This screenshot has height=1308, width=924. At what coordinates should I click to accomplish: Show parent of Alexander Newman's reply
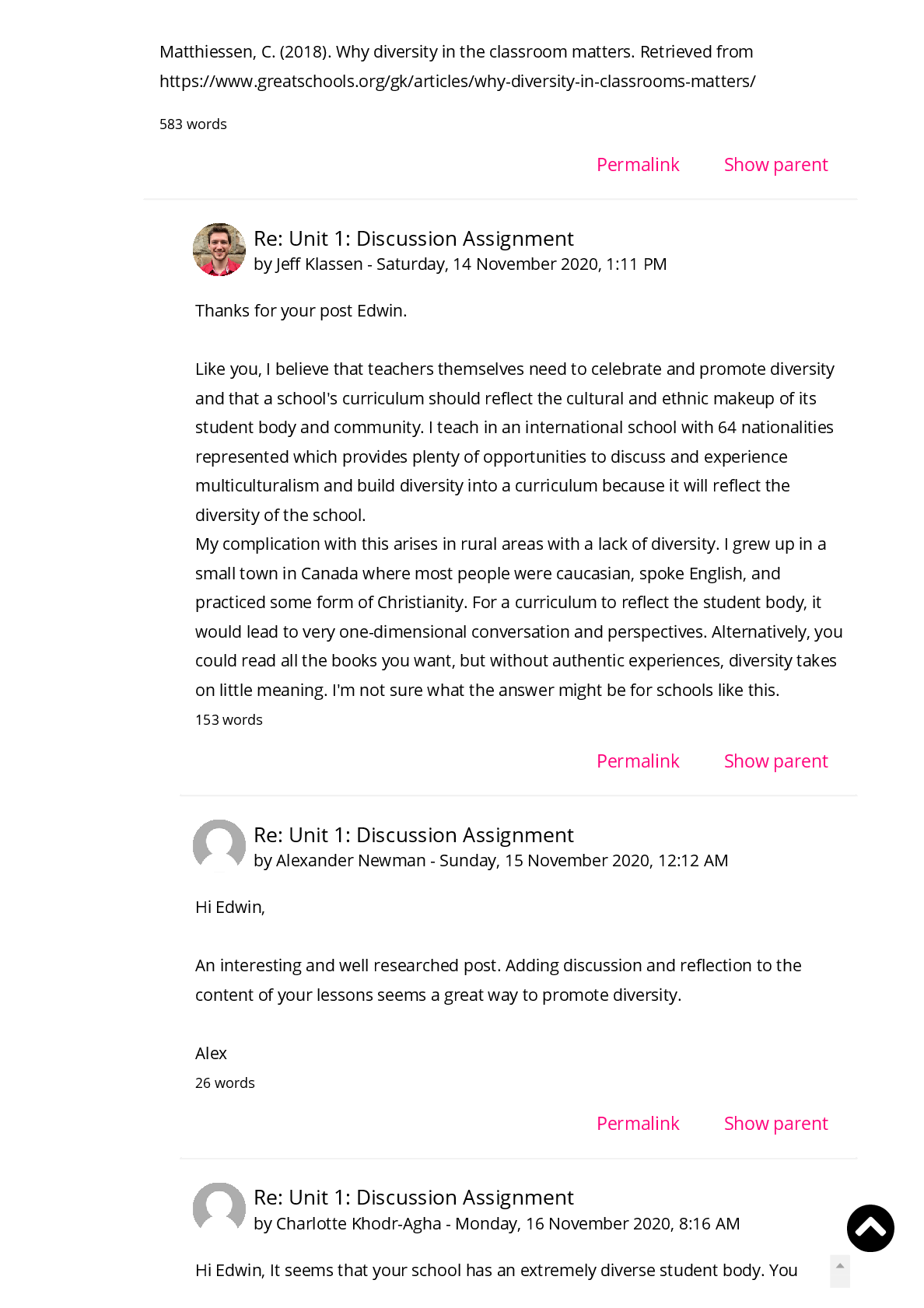(775, 1124)
